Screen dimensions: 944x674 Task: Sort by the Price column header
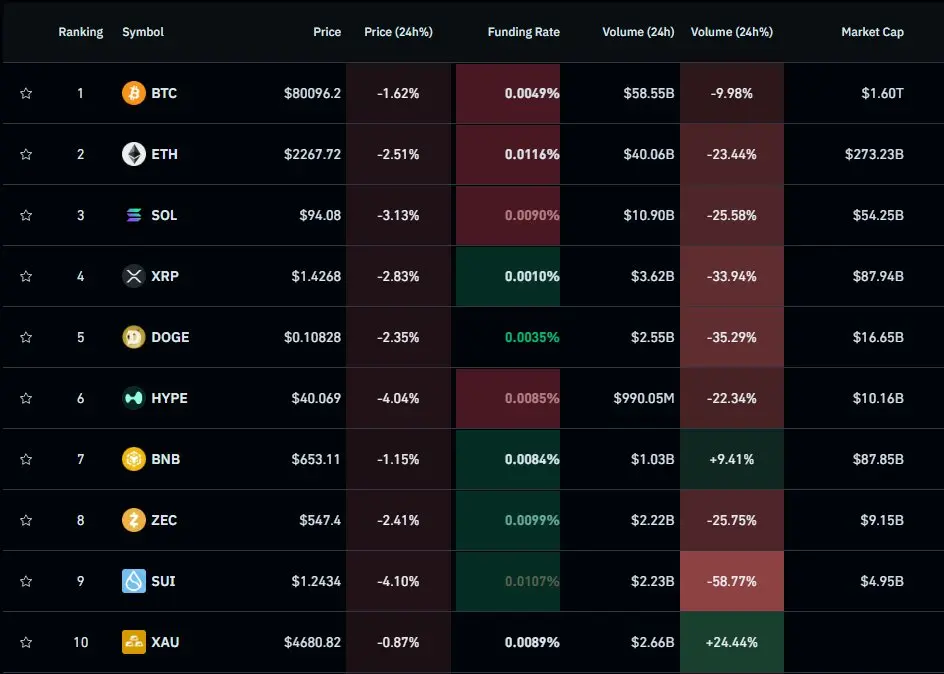(327, 32)
